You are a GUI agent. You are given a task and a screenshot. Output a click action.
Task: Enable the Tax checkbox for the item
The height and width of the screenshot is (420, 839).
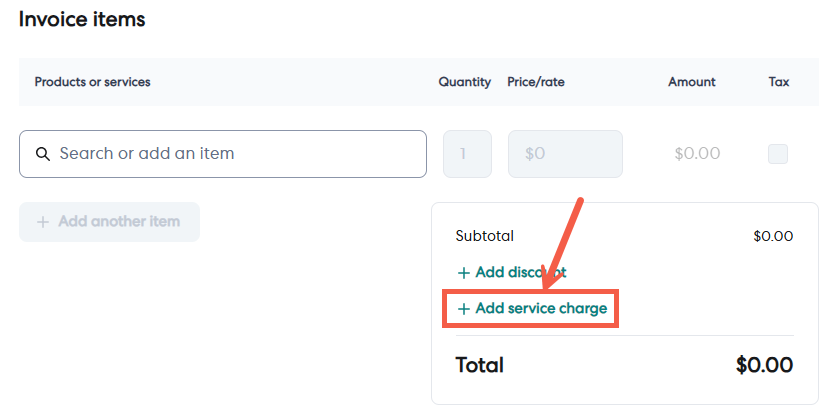coord(778,154)
